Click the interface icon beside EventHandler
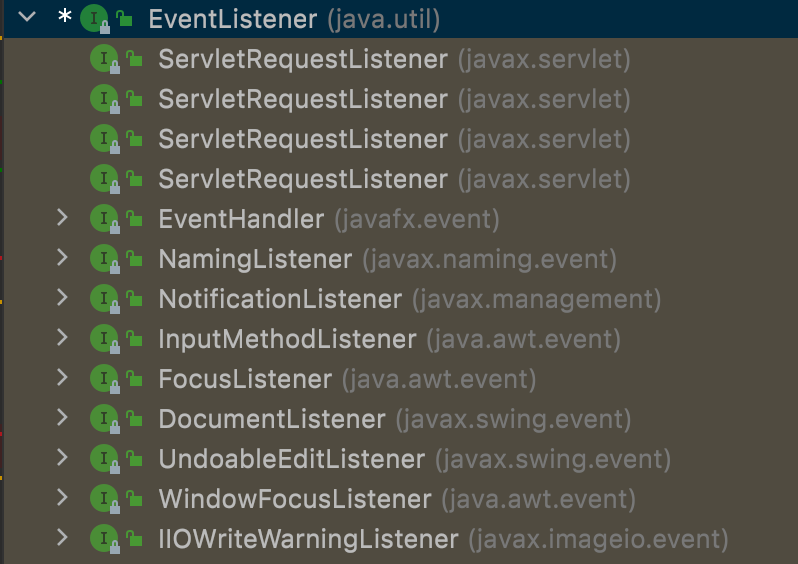Viewport: 798px width, 564px height. (x=102, y=219)
